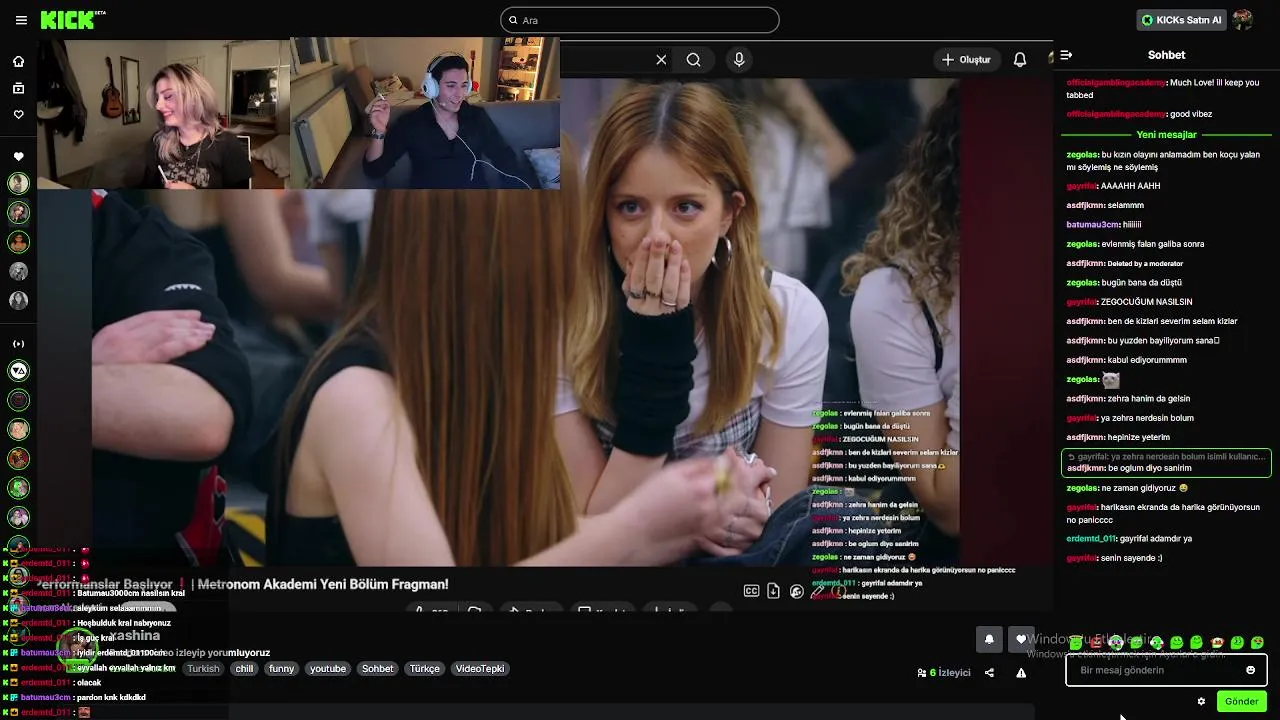1280x720 pixels.
Task: Jump to Yeni mesajlar divider label
Action: [1166, 134]
